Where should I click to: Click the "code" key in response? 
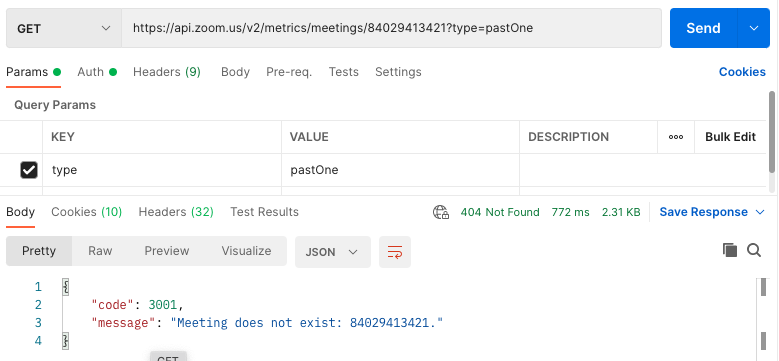(113, 304)
